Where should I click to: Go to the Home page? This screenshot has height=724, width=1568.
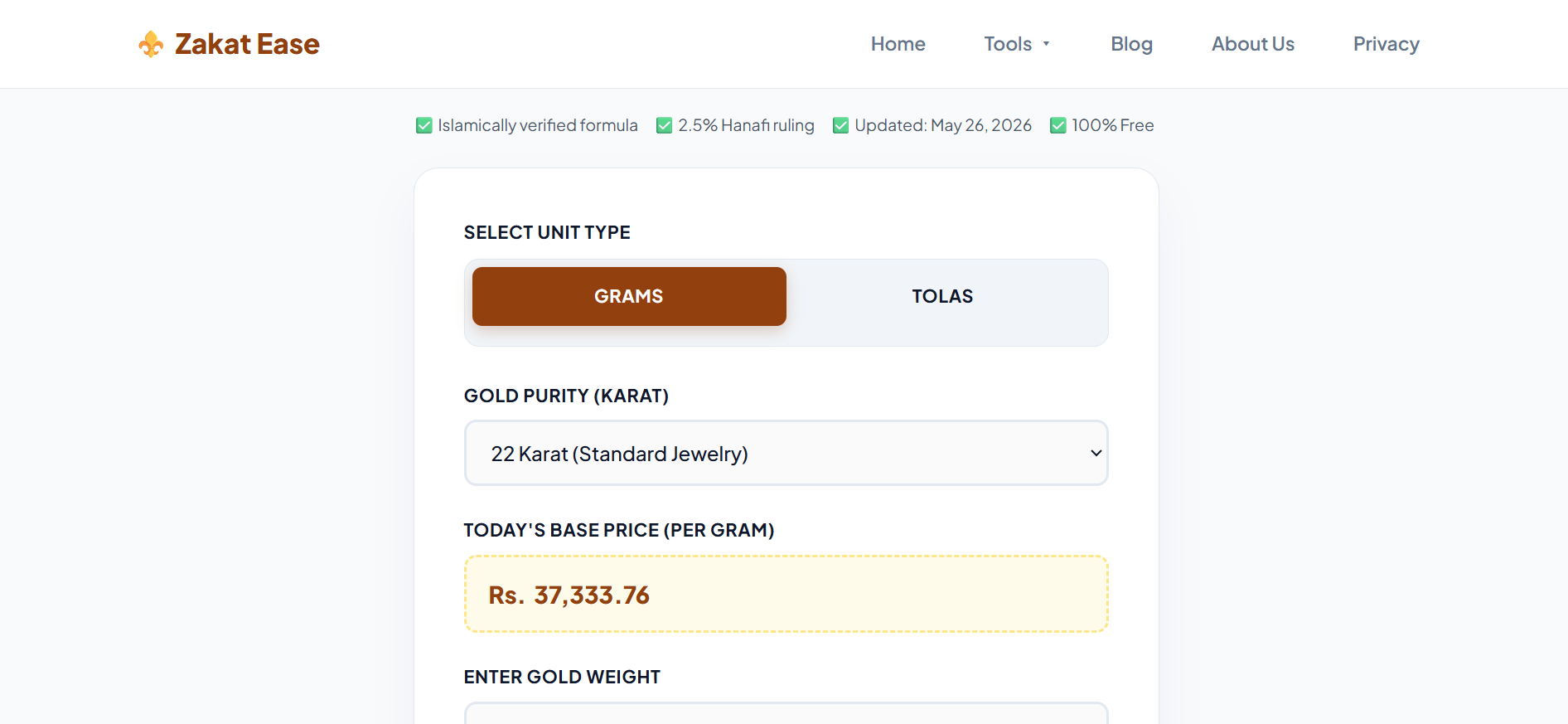click(898, 44)
